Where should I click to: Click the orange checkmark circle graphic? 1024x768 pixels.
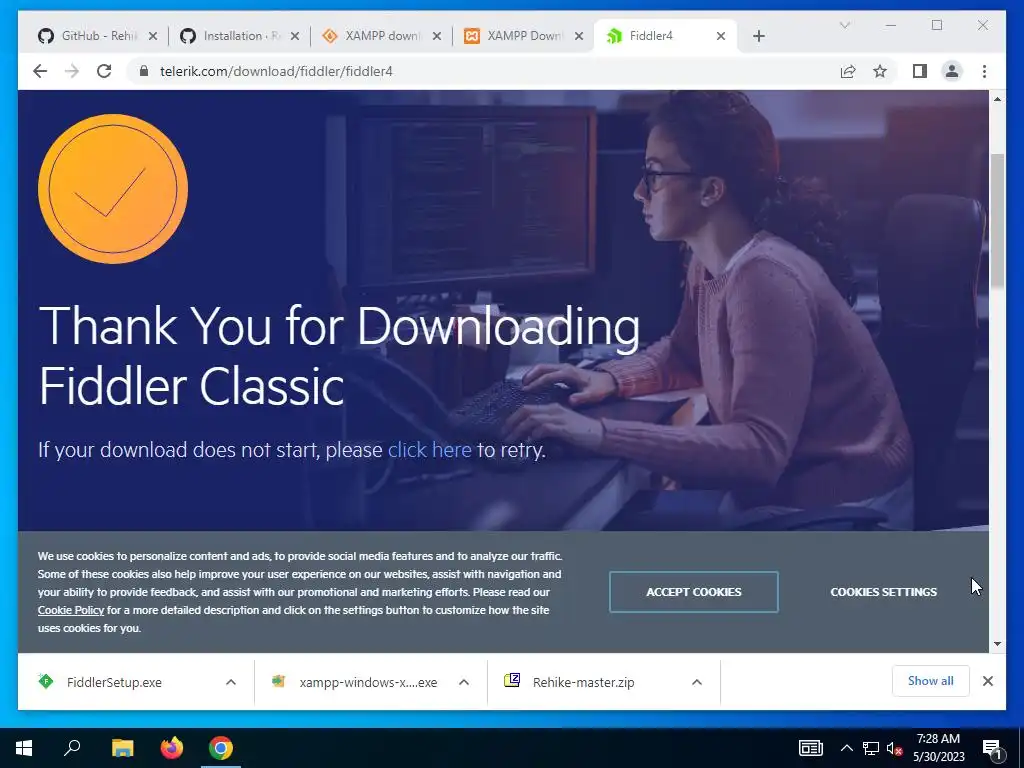pos(113,189)
